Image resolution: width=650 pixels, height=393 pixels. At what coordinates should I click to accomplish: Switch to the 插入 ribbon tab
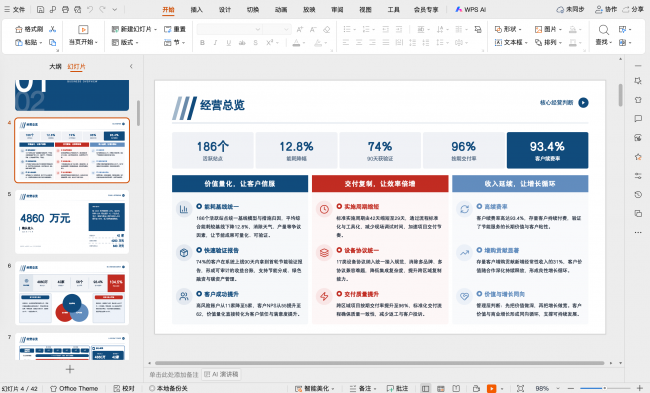tap(196, 9)
